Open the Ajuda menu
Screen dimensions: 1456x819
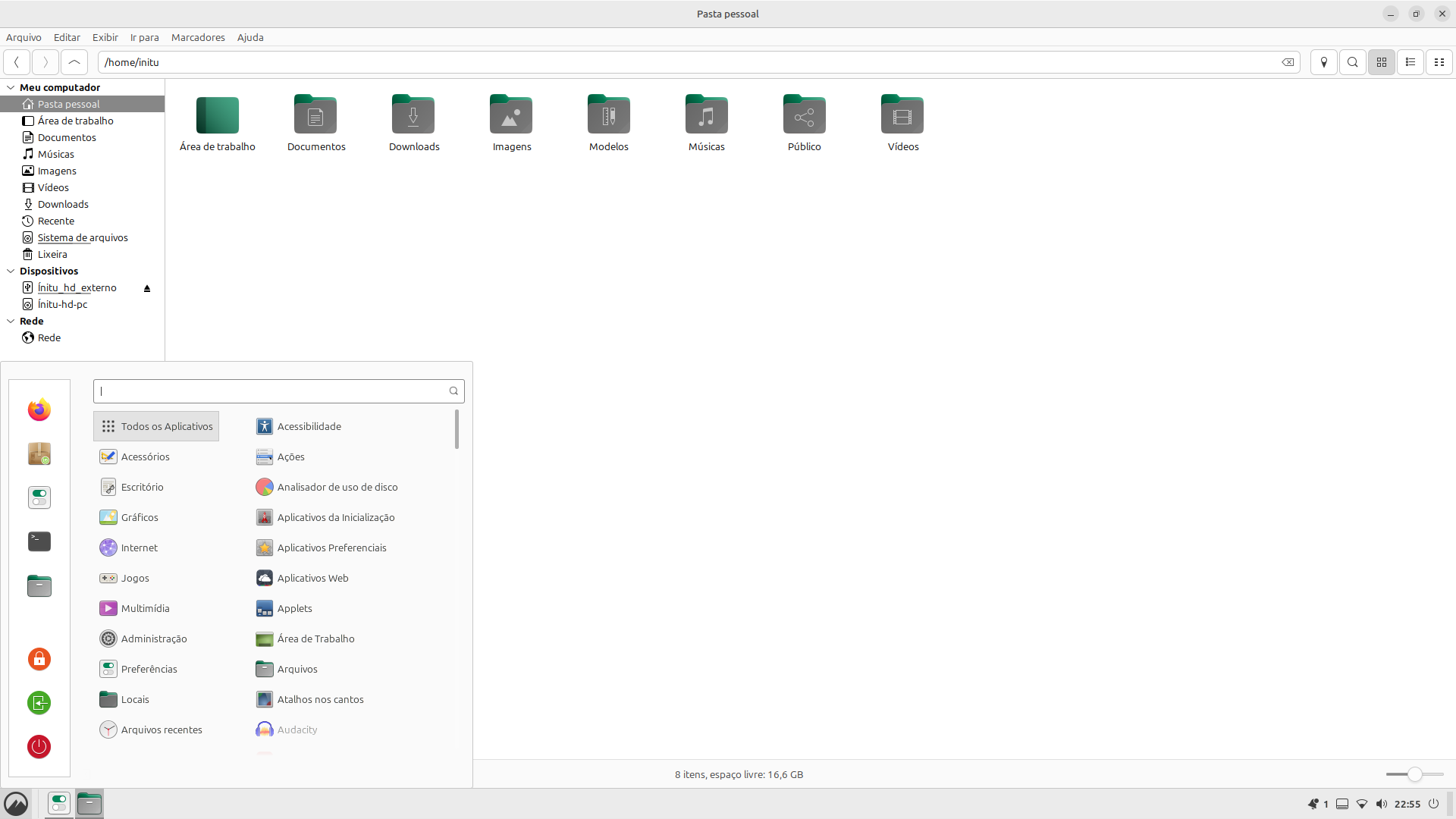[x=250, y=37]
